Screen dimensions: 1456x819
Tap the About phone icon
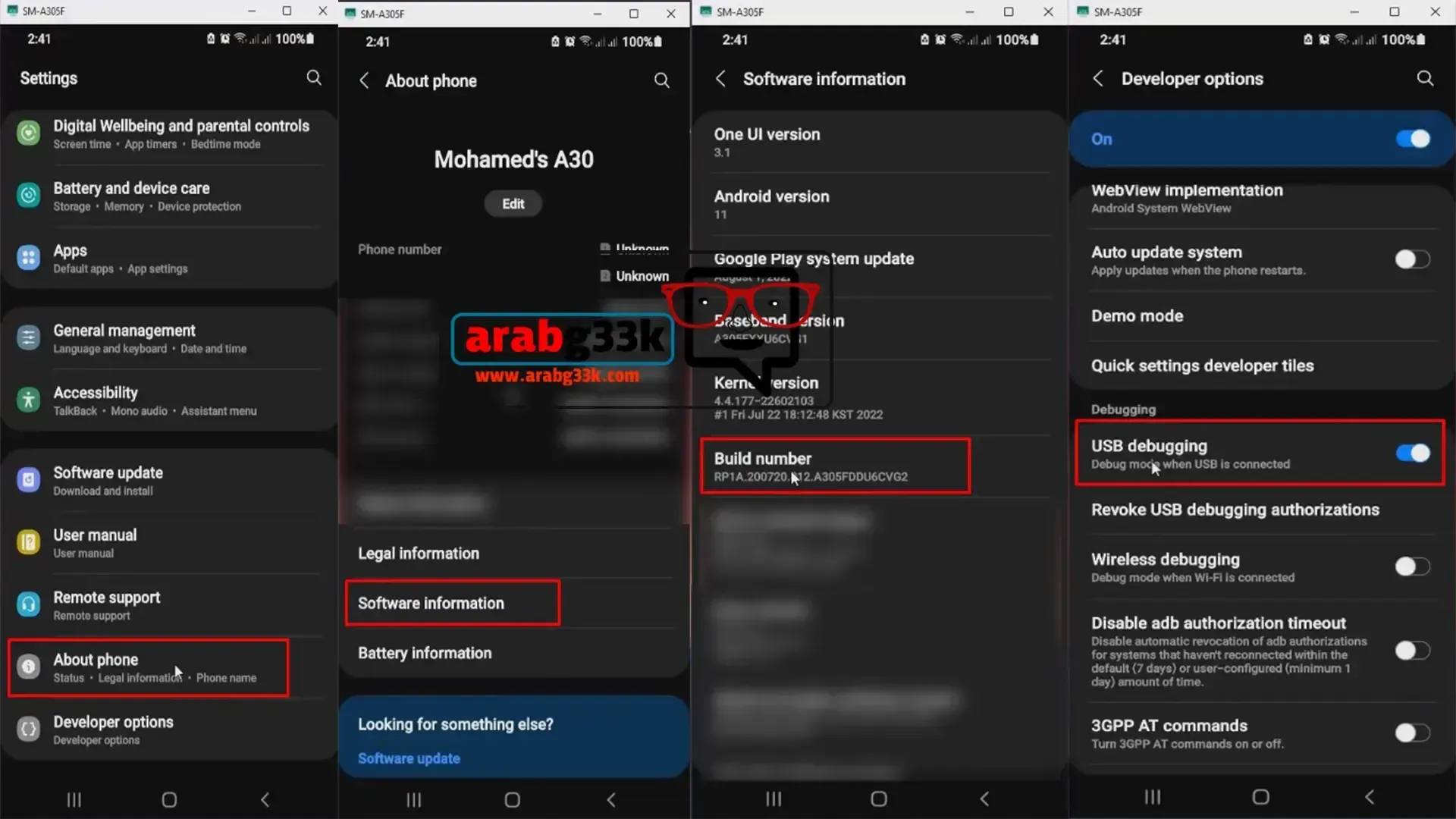(x=27, y=666)
